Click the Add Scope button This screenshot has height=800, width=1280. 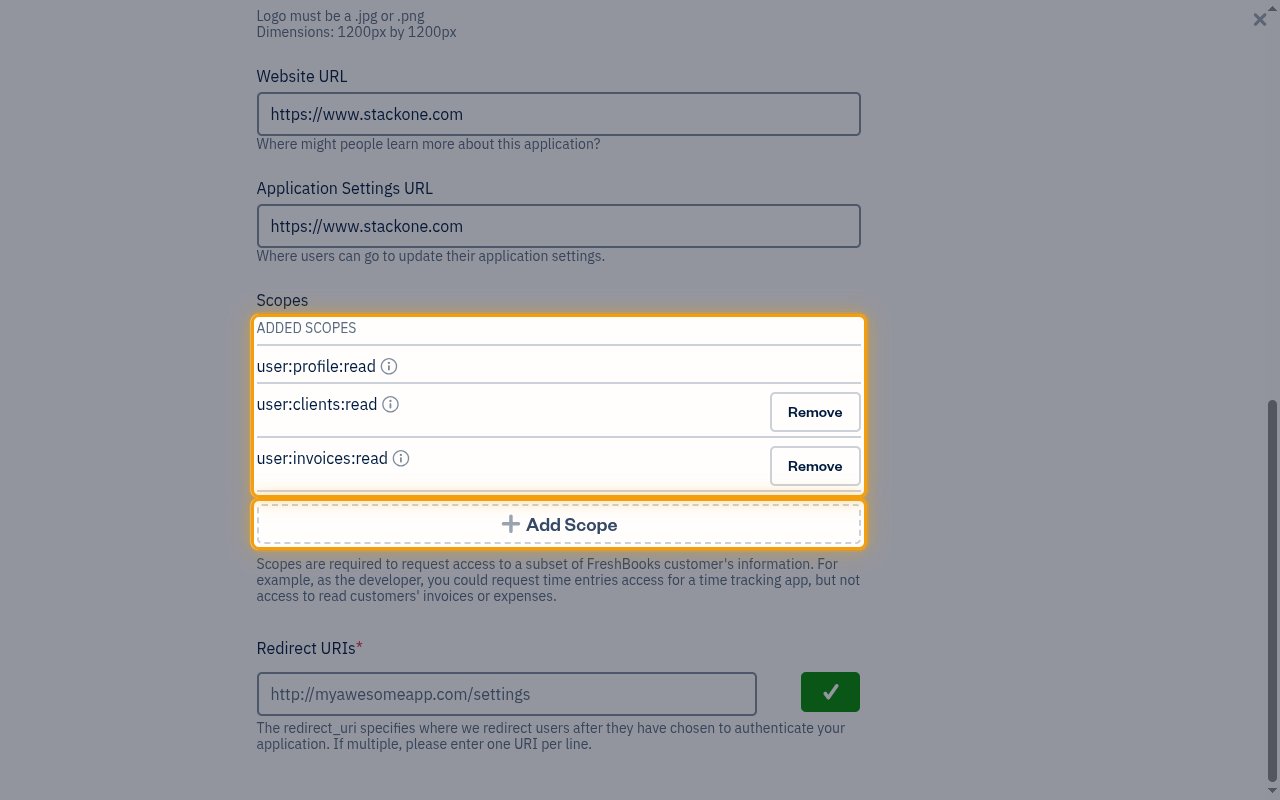tap(559, 524)
